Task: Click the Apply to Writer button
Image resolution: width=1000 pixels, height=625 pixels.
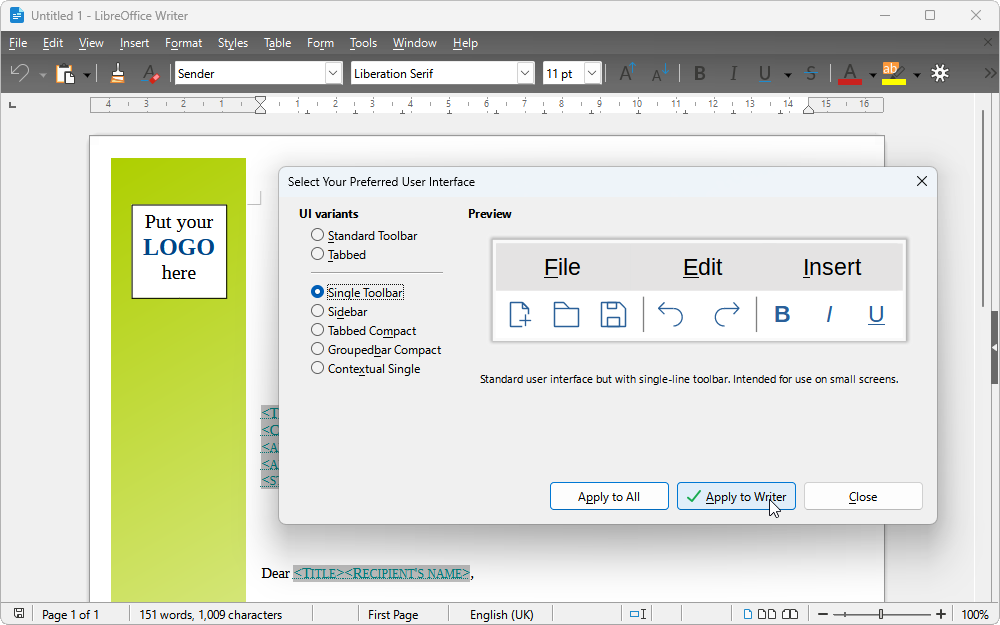Action: click(x=736, y=497)
